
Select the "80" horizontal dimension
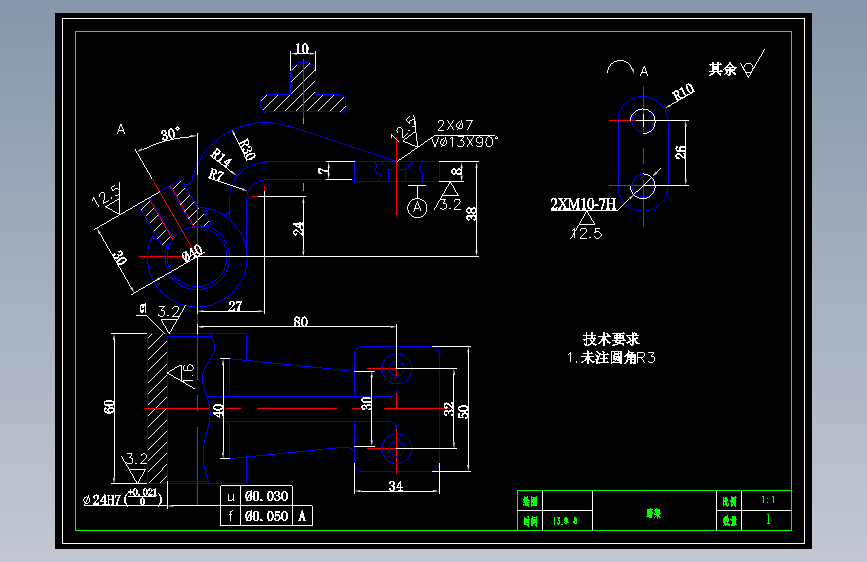click(301, 321)
